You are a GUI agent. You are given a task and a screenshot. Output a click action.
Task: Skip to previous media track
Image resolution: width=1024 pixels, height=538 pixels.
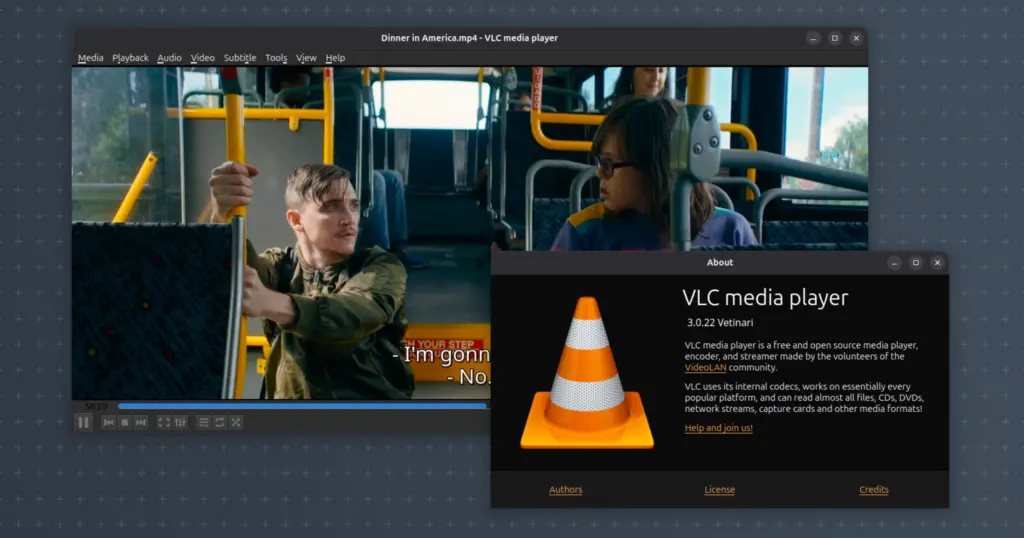click(108, 423)
